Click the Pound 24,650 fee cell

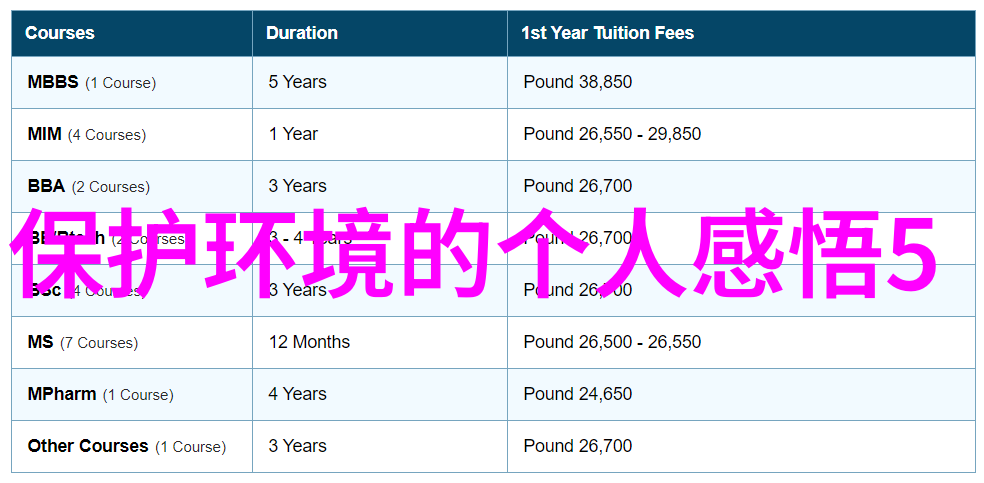tap(578, 394)
